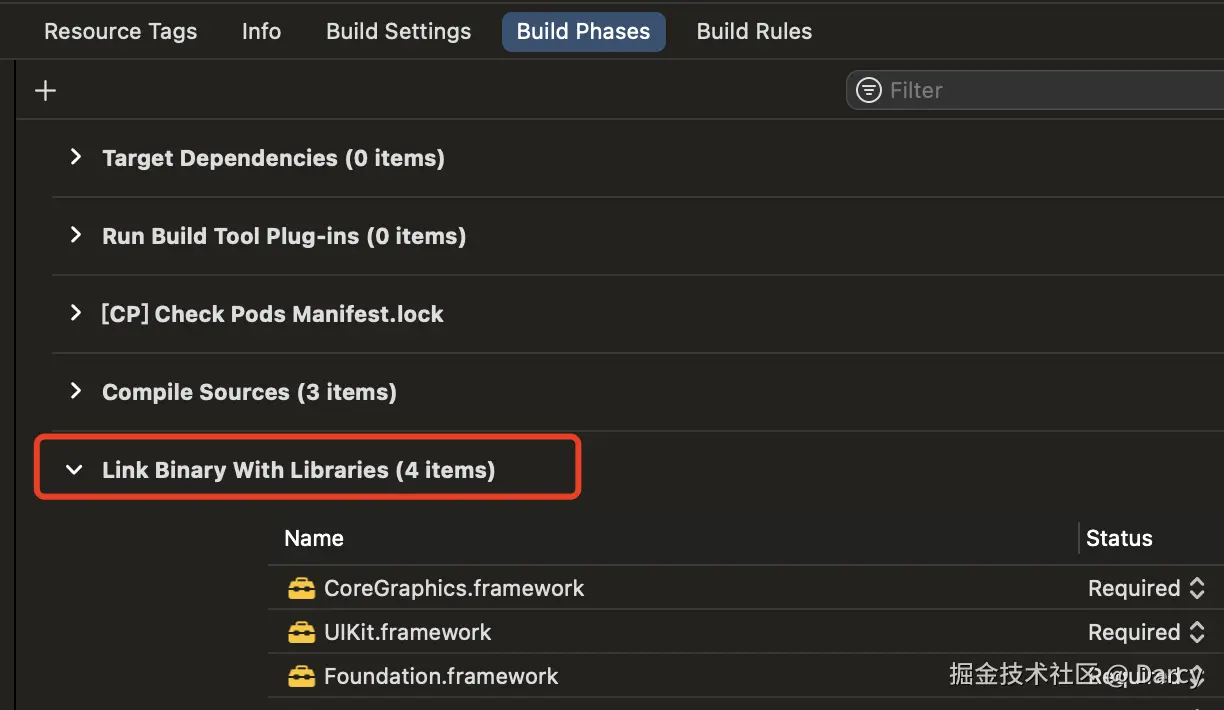Open the Build Rules tab
The width and height of the screenshot is (1224, 710).
[x=754, y=31]
